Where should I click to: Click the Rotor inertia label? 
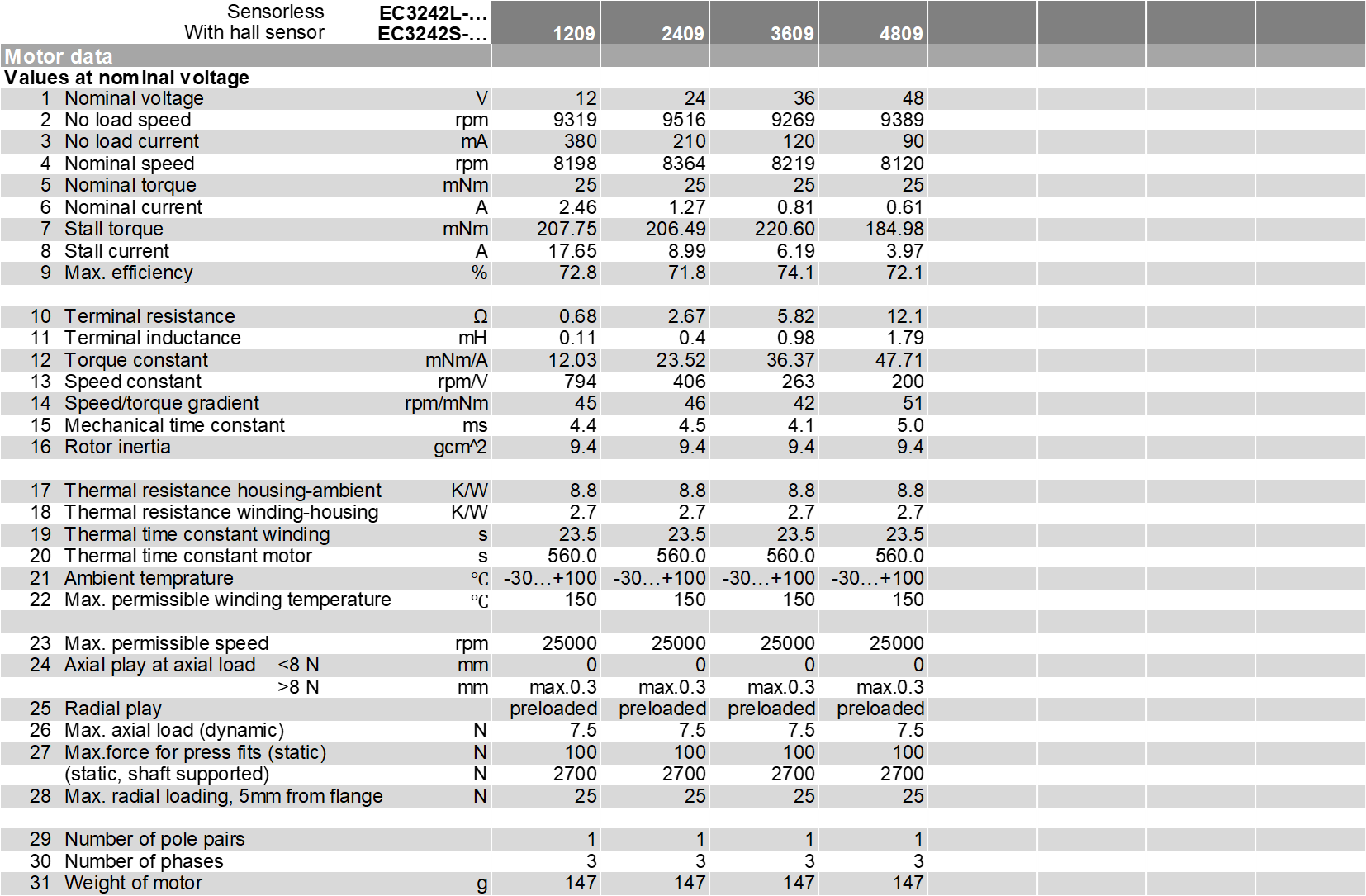tap(117, 447)
